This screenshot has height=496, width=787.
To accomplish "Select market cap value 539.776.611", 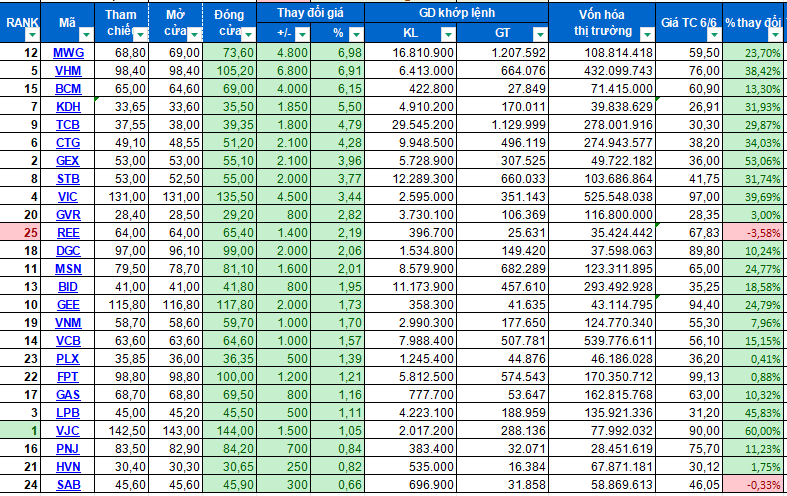I will [x=602, y=341].
